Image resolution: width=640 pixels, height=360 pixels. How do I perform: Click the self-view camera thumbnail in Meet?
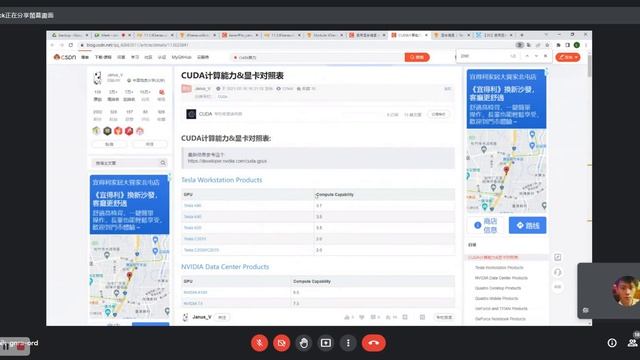pos(609,291)
